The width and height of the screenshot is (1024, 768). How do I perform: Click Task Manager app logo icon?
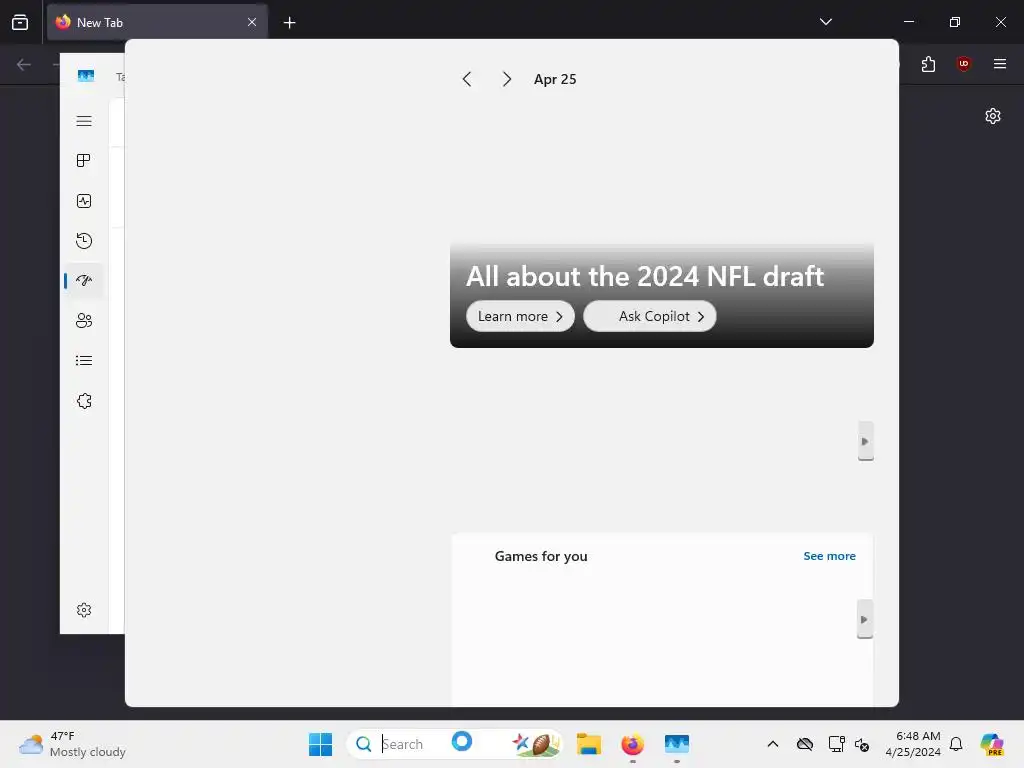(x=86, y=76)
